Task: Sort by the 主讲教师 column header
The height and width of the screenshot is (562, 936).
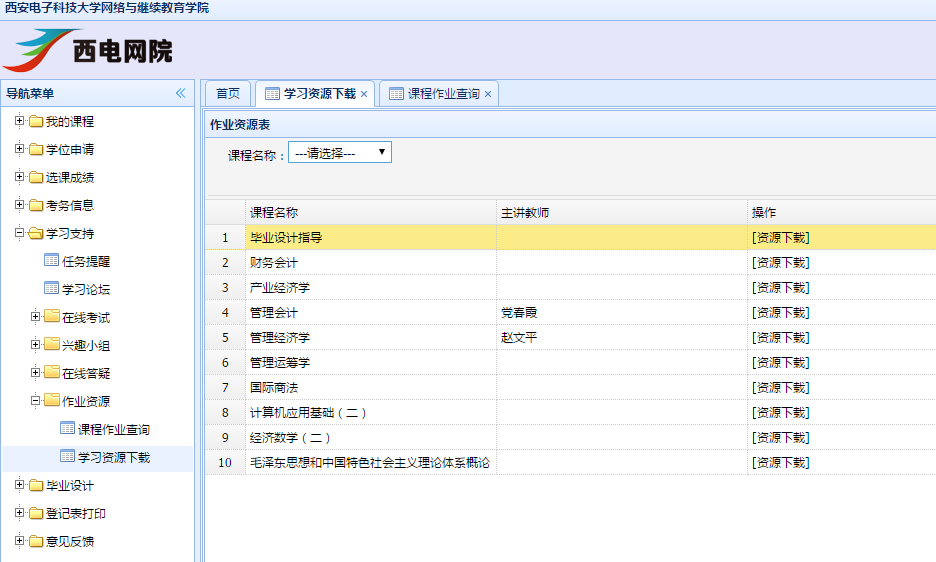Action: click(525, 213)
